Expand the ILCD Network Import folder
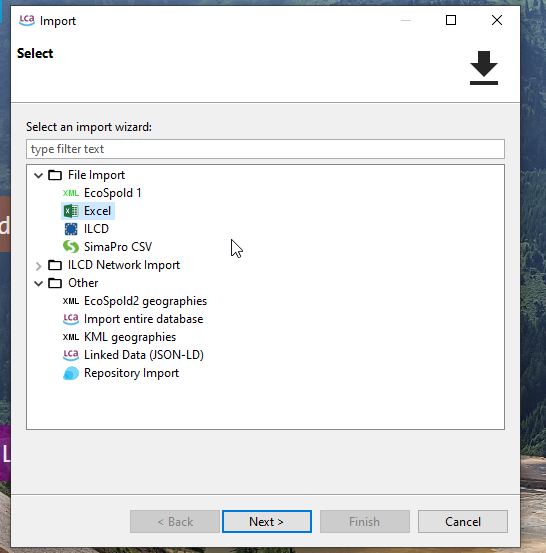546x553 pixels. (38, 265)
